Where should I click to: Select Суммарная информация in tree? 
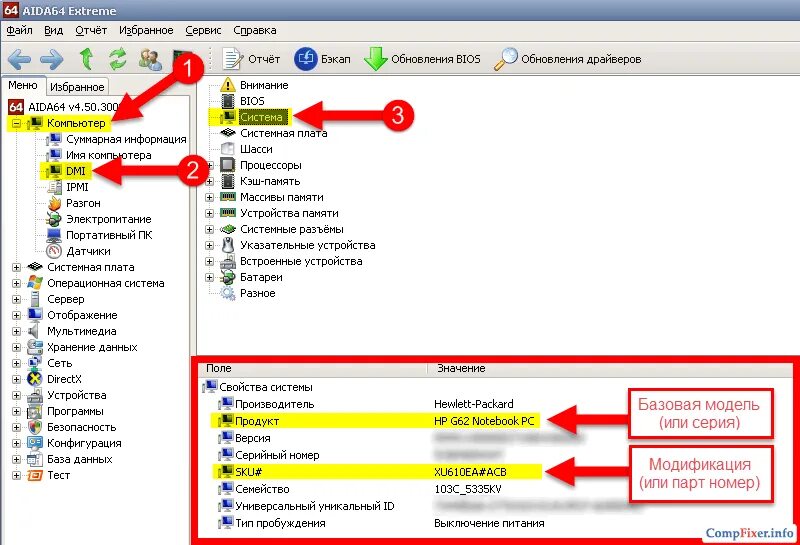tap(126, 139)
